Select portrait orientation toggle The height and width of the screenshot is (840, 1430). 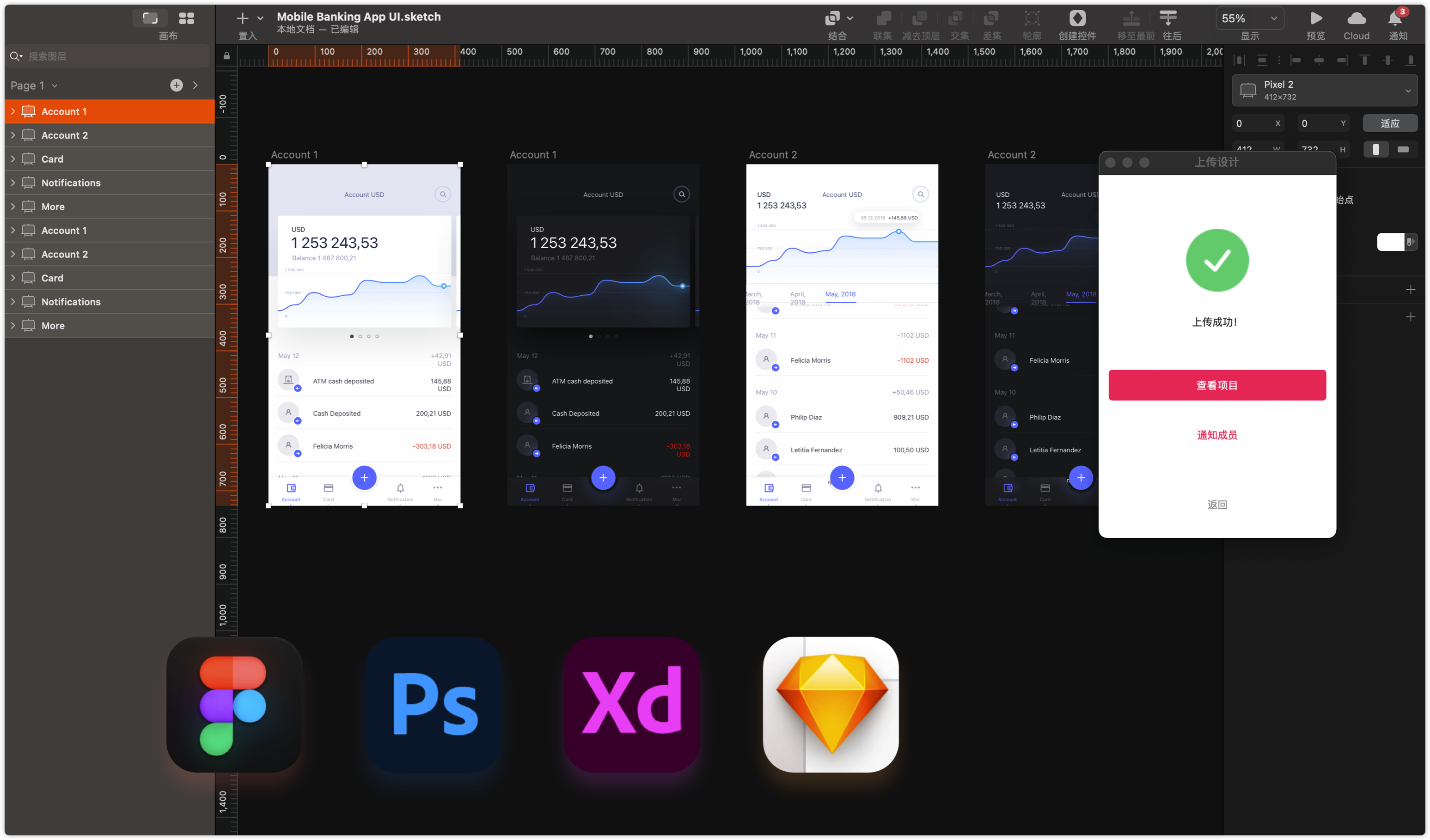tap(1375, 149)
